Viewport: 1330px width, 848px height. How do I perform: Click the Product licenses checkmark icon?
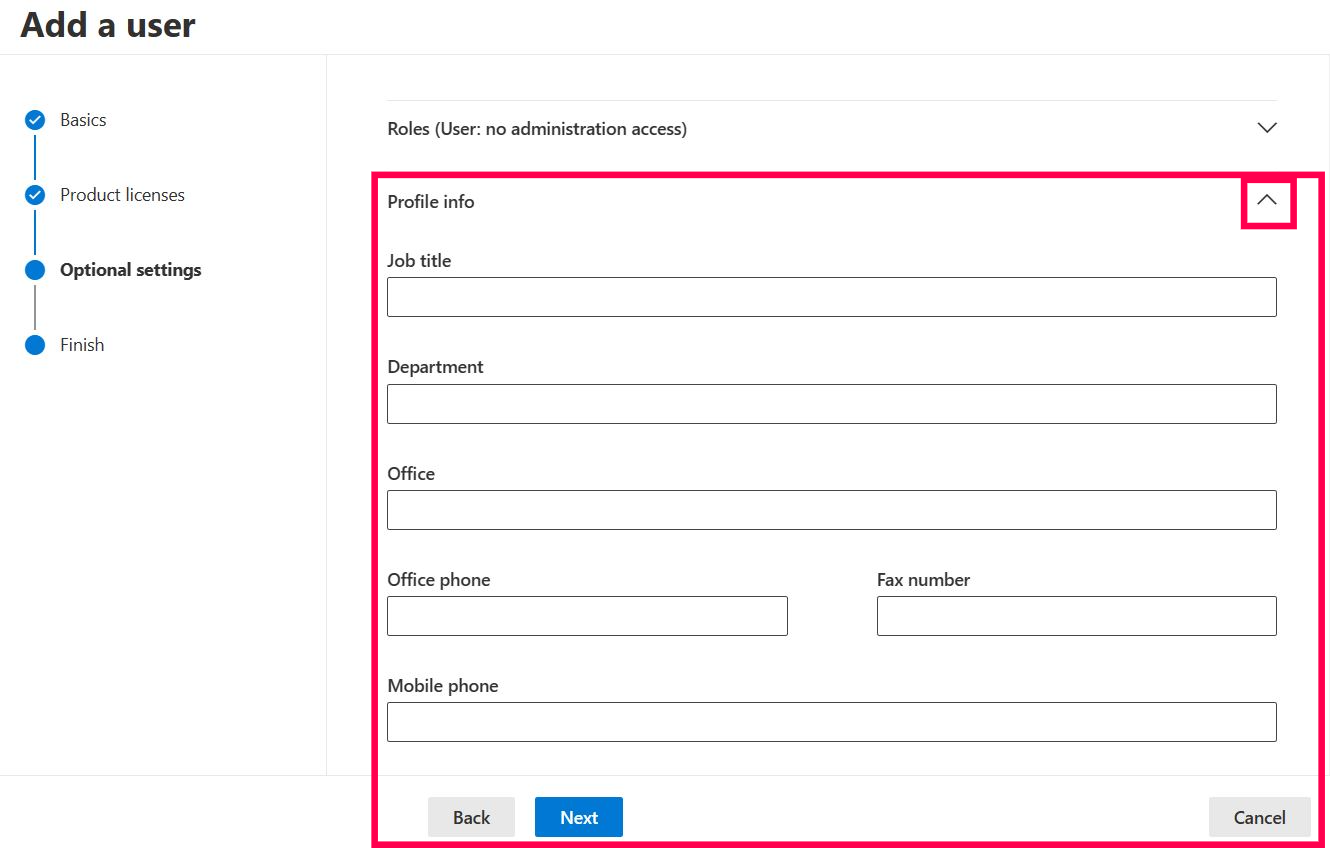35,195
